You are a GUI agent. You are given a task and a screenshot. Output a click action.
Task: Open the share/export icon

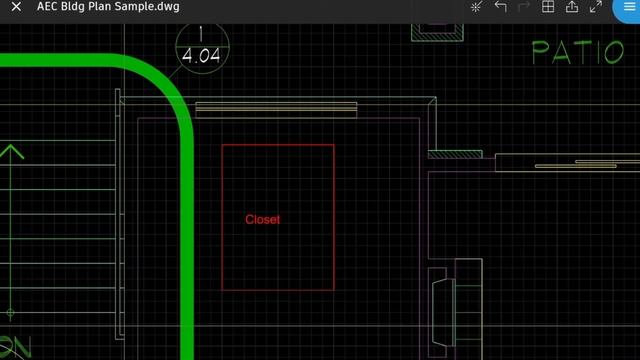click(572, 7)
